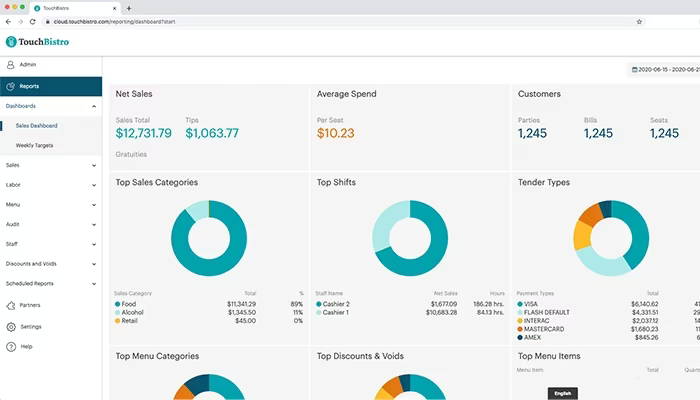700x400 pixels.
Task: Expand the Scheduled Reports section
Action: (94, 283)
